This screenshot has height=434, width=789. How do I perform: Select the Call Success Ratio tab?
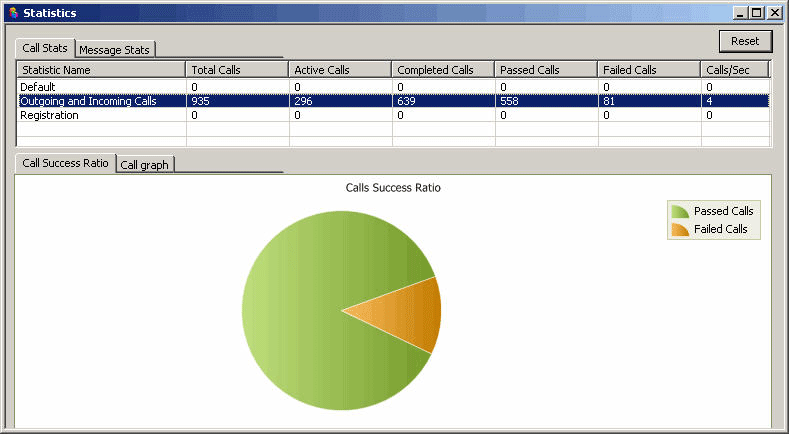click(65, 164)
